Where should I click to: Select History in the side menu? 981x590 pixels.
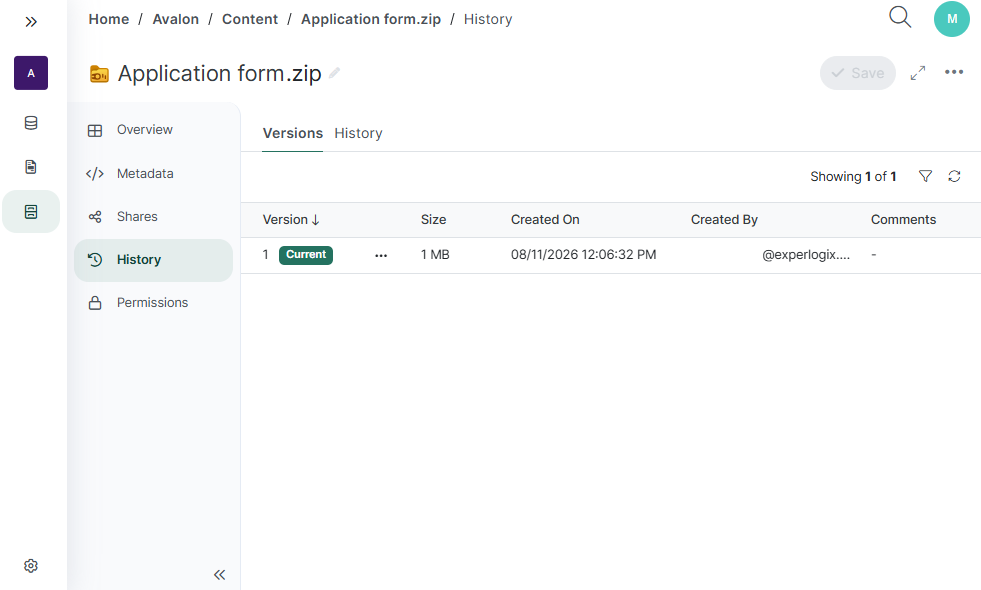coord(153,260)
